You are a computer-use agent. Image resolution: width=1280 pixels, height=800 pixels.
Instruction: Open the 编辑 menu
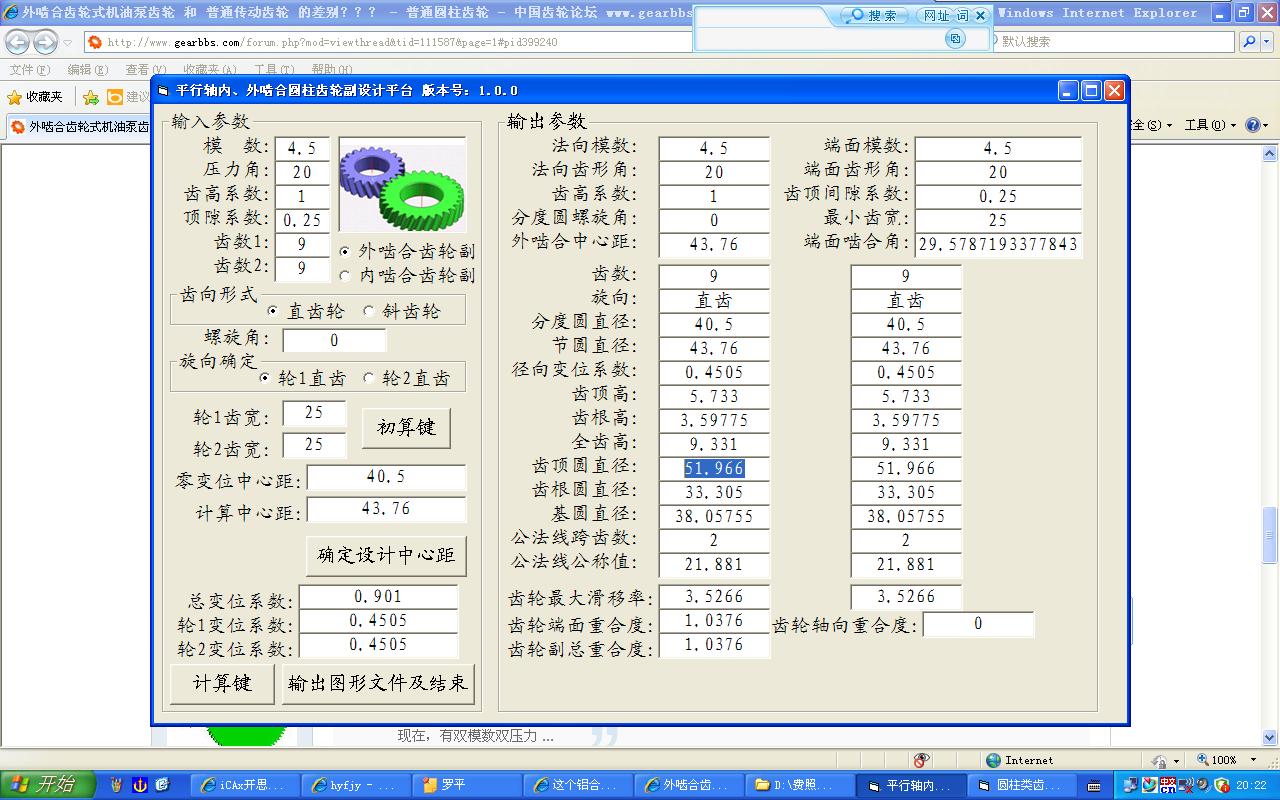tap(87, 70)
